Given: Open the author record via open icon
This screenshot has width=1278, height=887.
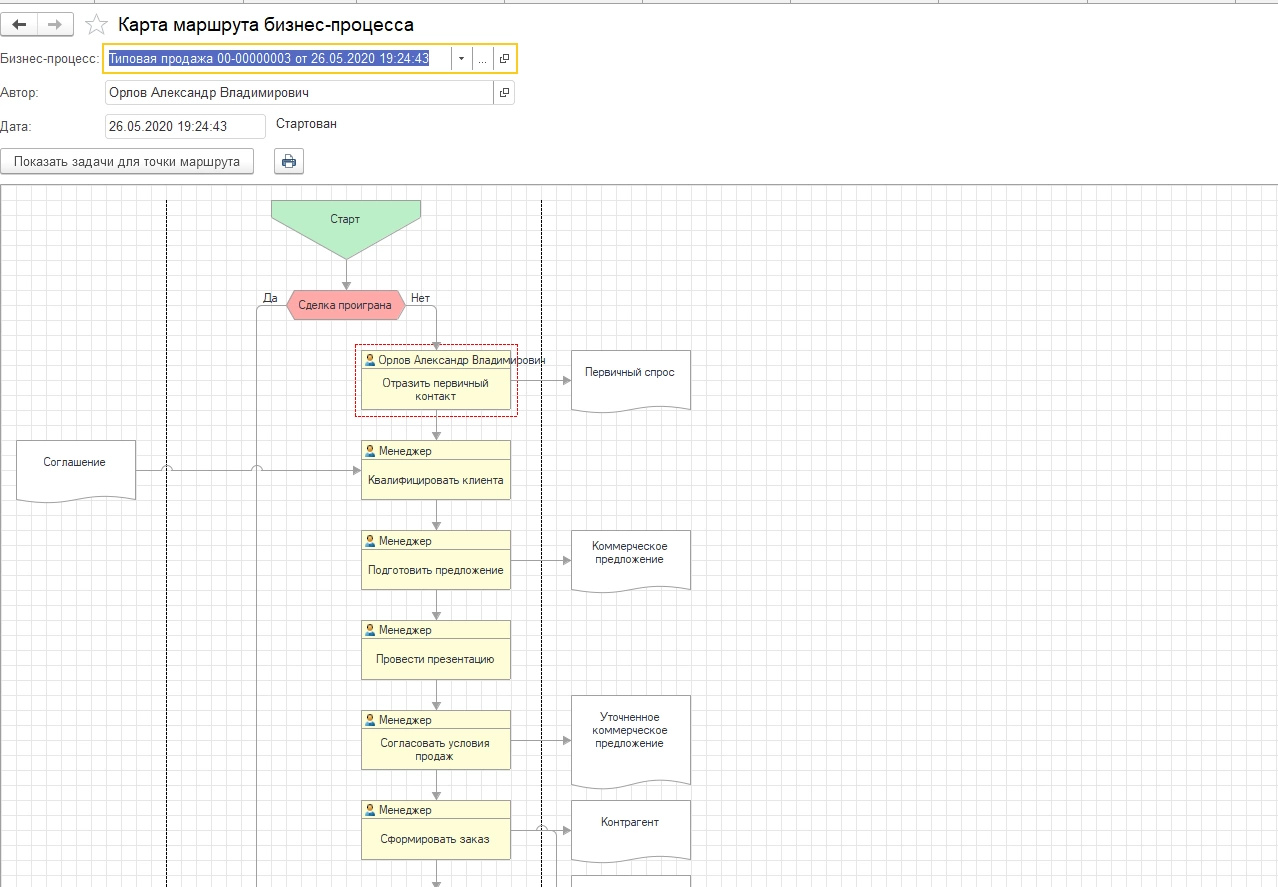Looking at the screenshot, I should (x=504, y=93).
